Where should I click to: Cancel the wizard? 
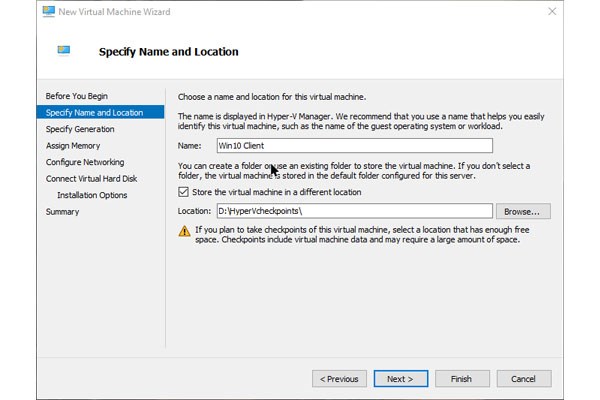[524, 379]
